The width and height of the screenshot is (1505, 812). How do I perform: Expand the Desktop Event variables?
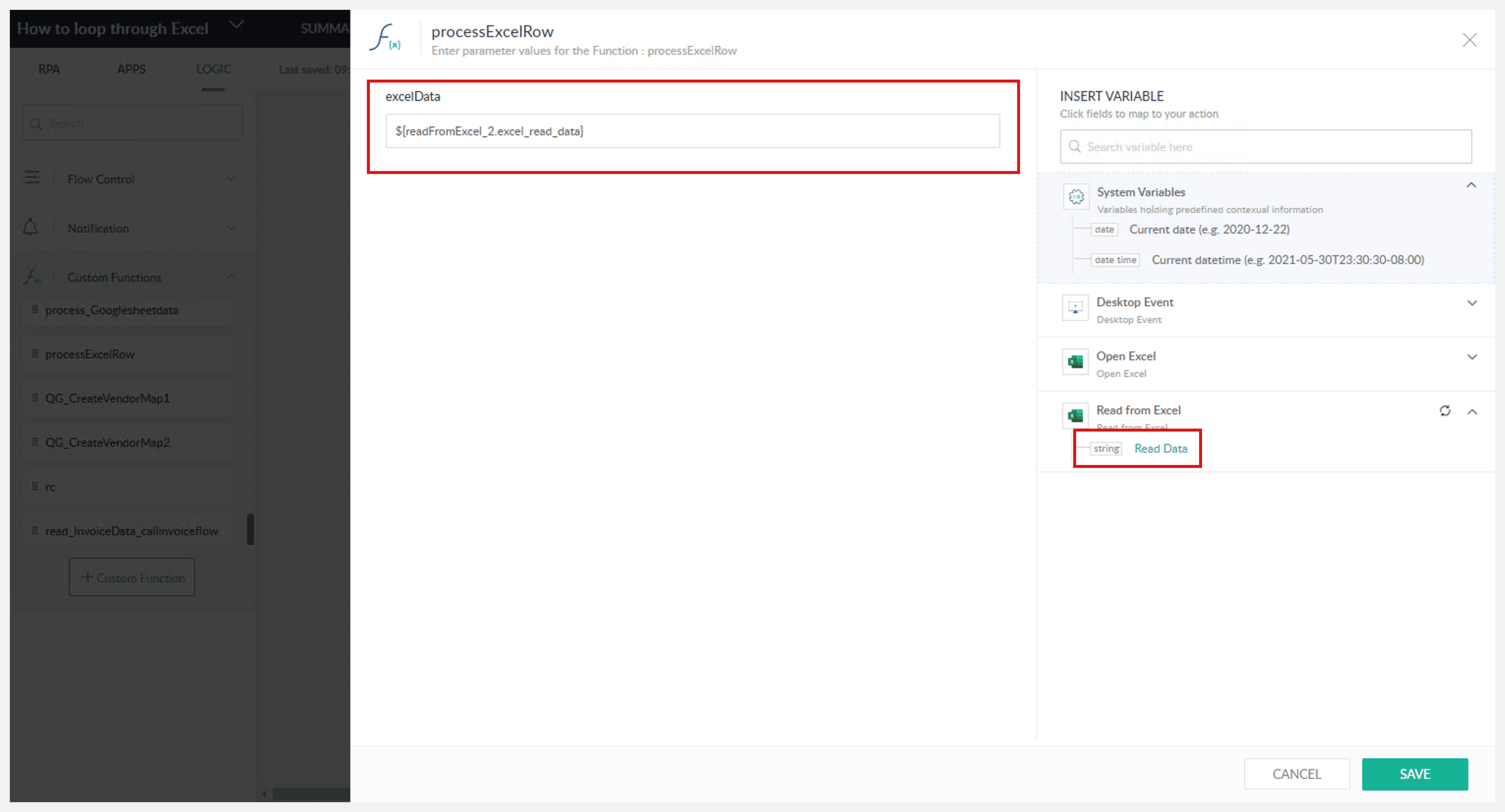(1472, 303)
